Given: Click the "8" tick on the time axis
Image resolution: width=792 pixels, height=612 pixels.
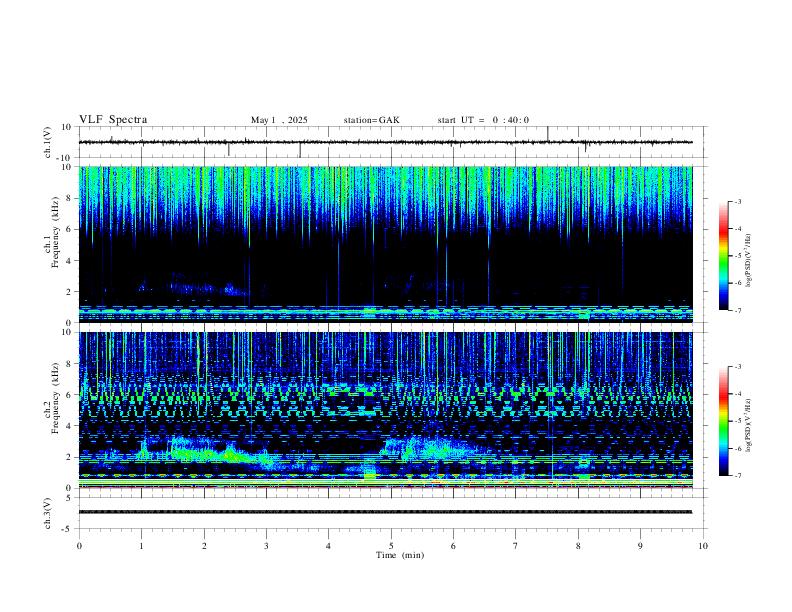Looking at the screenshot, I should pos(578,546).
